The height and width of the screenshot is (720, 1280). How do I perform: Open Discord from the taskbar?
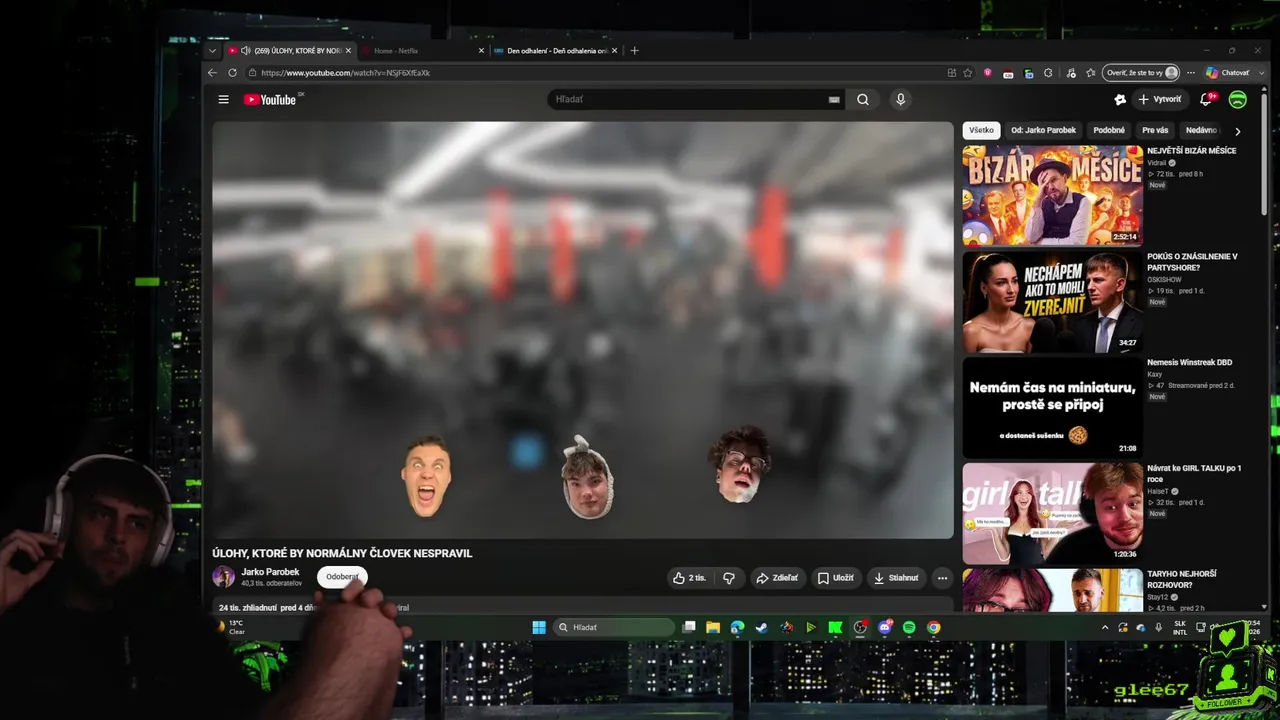pyautogui.click(x=885, y=628)
